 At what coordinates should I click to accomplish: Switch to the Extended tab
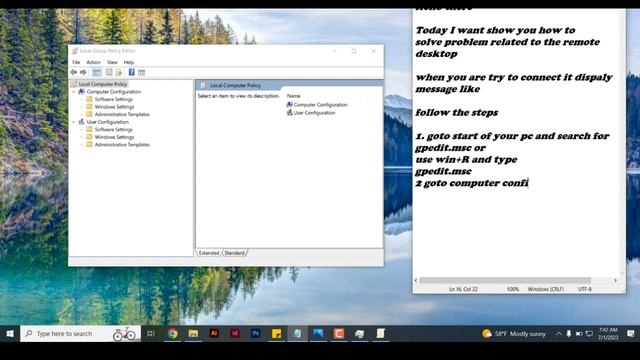[x=209, y=253]
